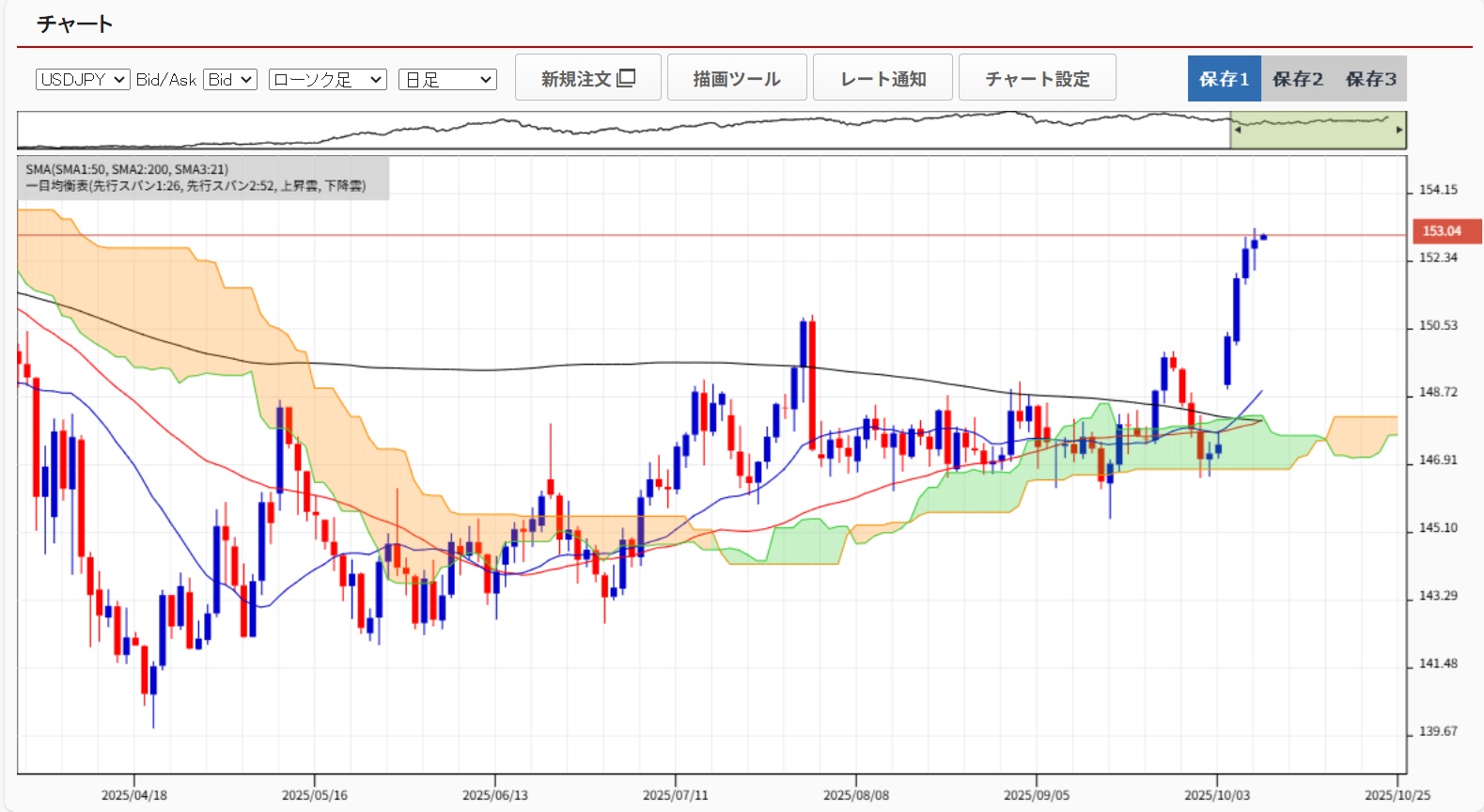
Task: Click the navigator range right handle arrow
Action: coord(1399,131)
